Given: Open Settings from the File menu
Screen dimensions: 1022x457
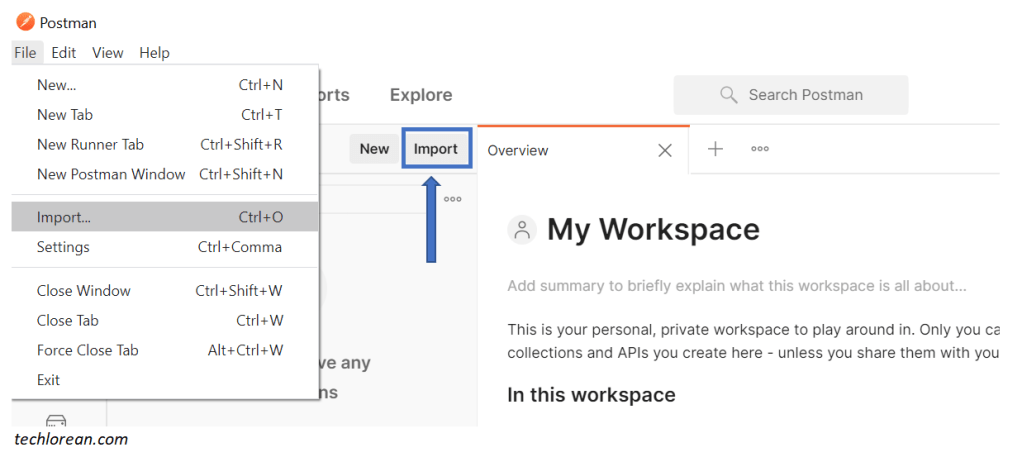Looking at the screenshot, I should coord(165,247).
